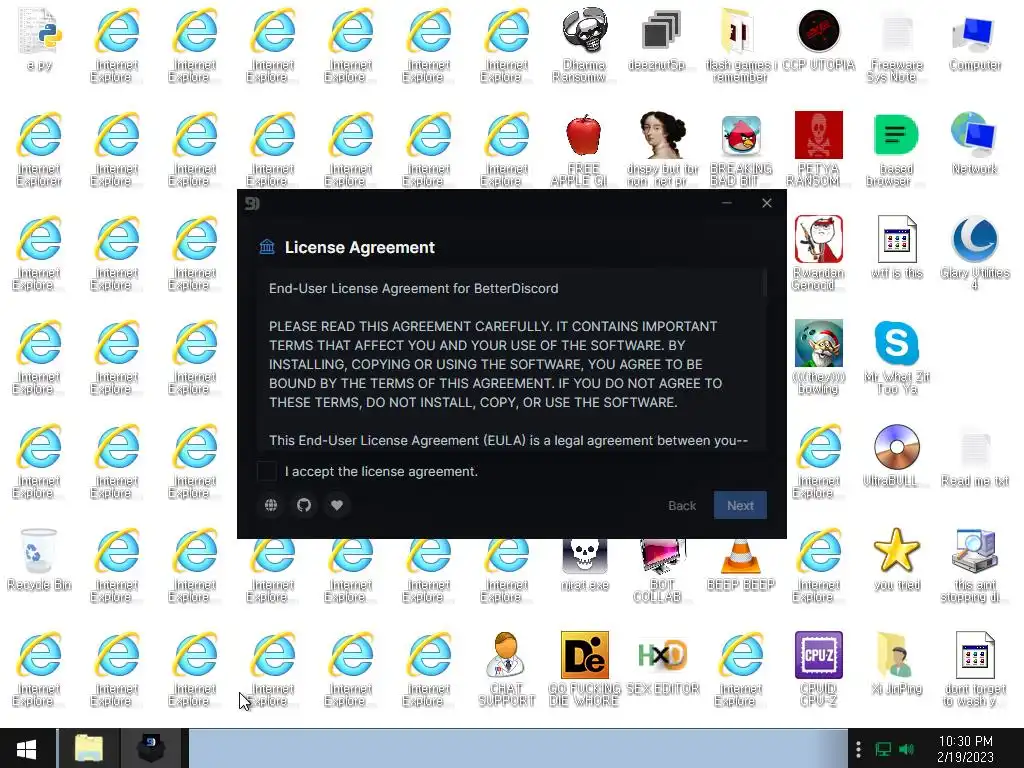The width and height of the screenshot is (1024, 768).
Task: Close the BetterDiscord installer window
Action: pyautogui.click(x=767, y=203)
